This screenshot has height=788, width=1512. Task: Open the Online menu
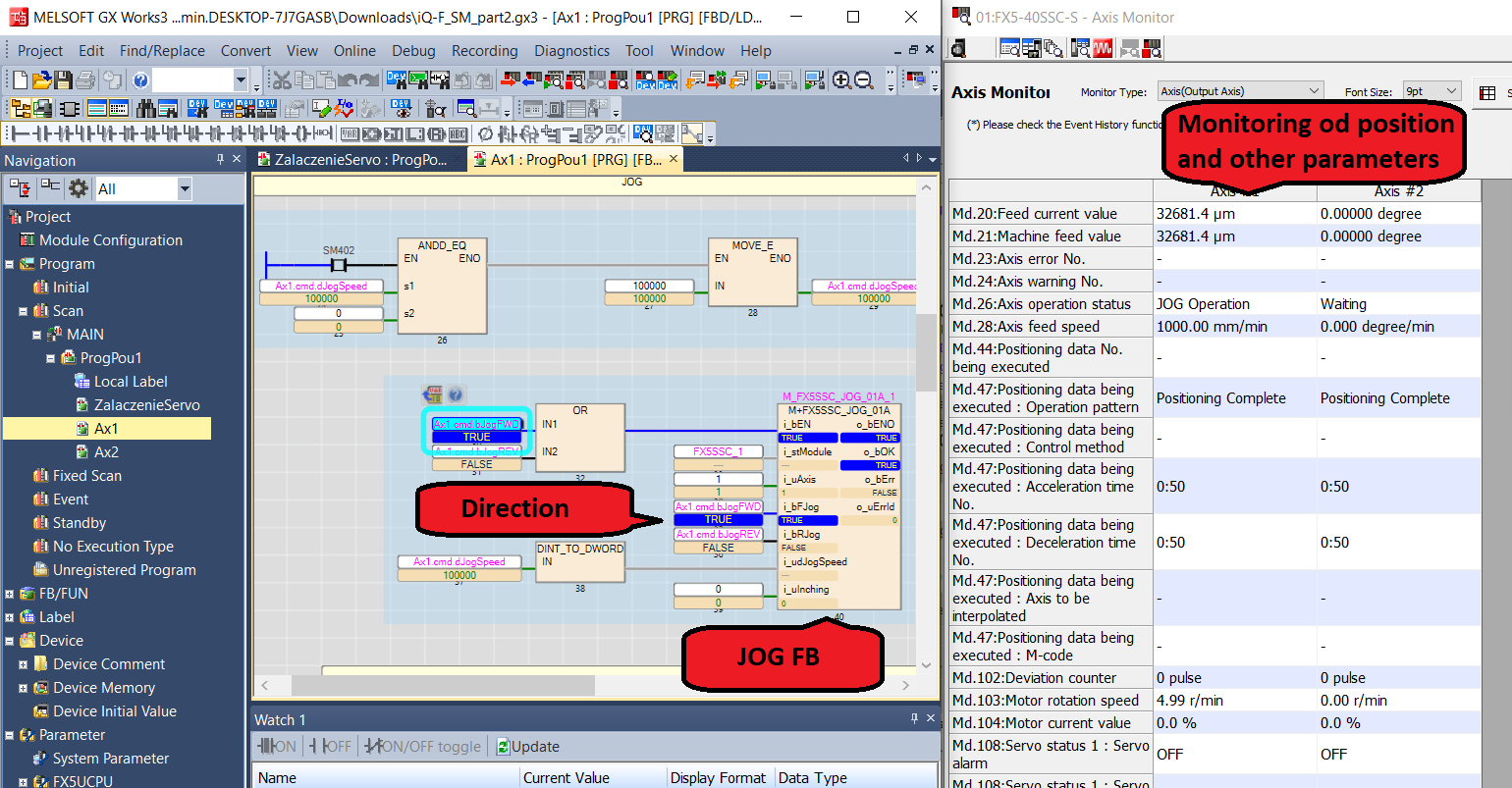[354, 51]
